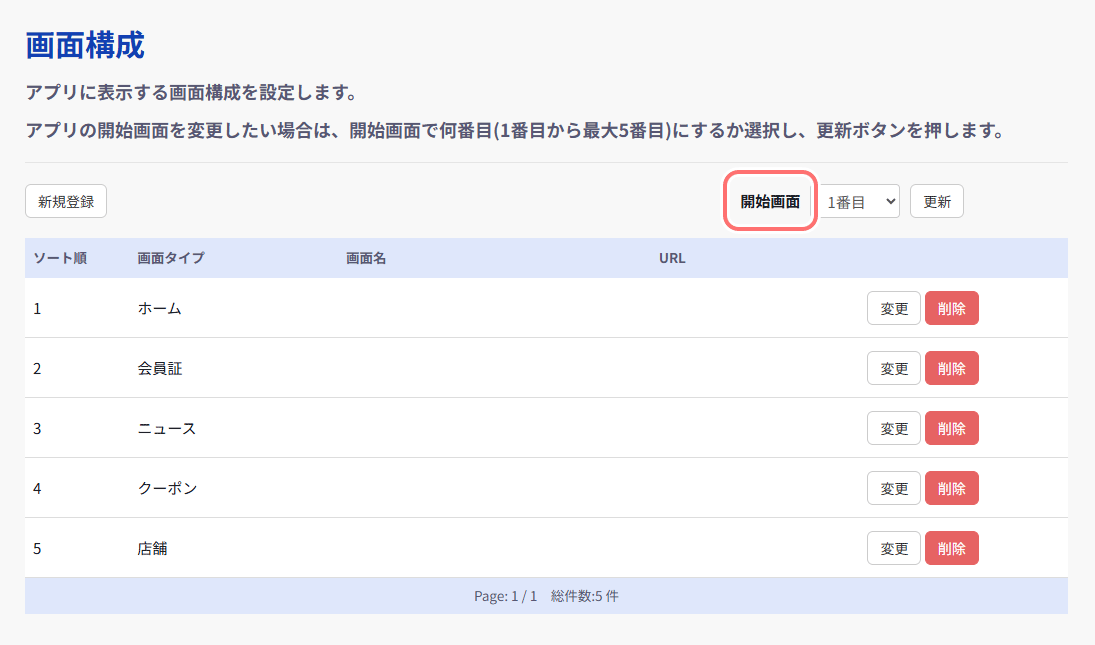Click 変更 for the クーポン row

pyautogui.click(x=893, y=488)
